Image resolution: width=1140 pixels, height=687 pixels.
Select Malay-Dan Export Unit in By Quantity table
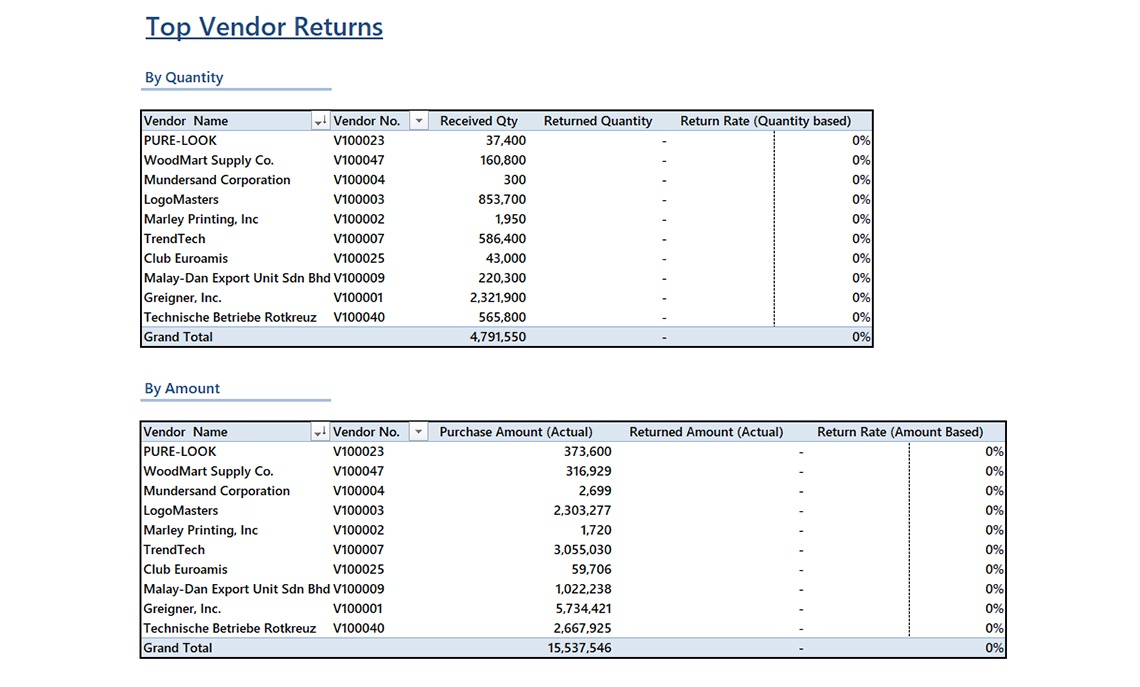click(x=236, y=278)
